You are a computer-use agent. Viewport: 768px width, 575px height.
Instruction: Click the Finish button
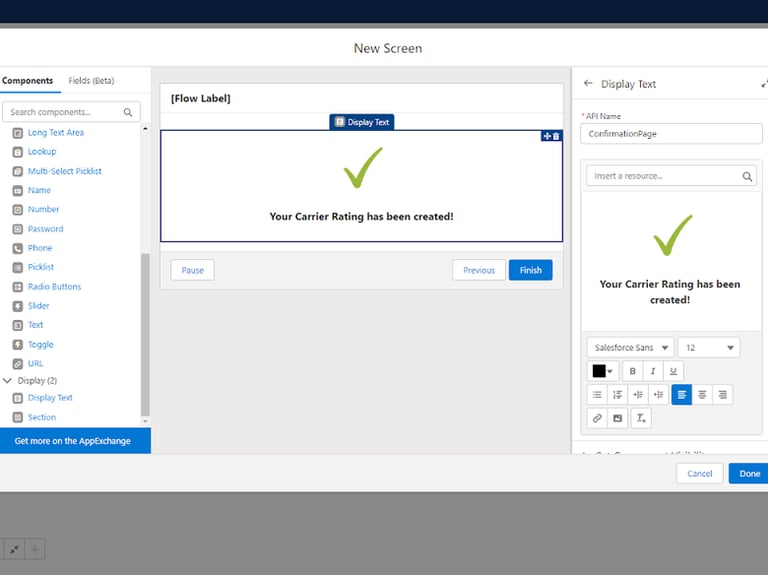(530, 270)
